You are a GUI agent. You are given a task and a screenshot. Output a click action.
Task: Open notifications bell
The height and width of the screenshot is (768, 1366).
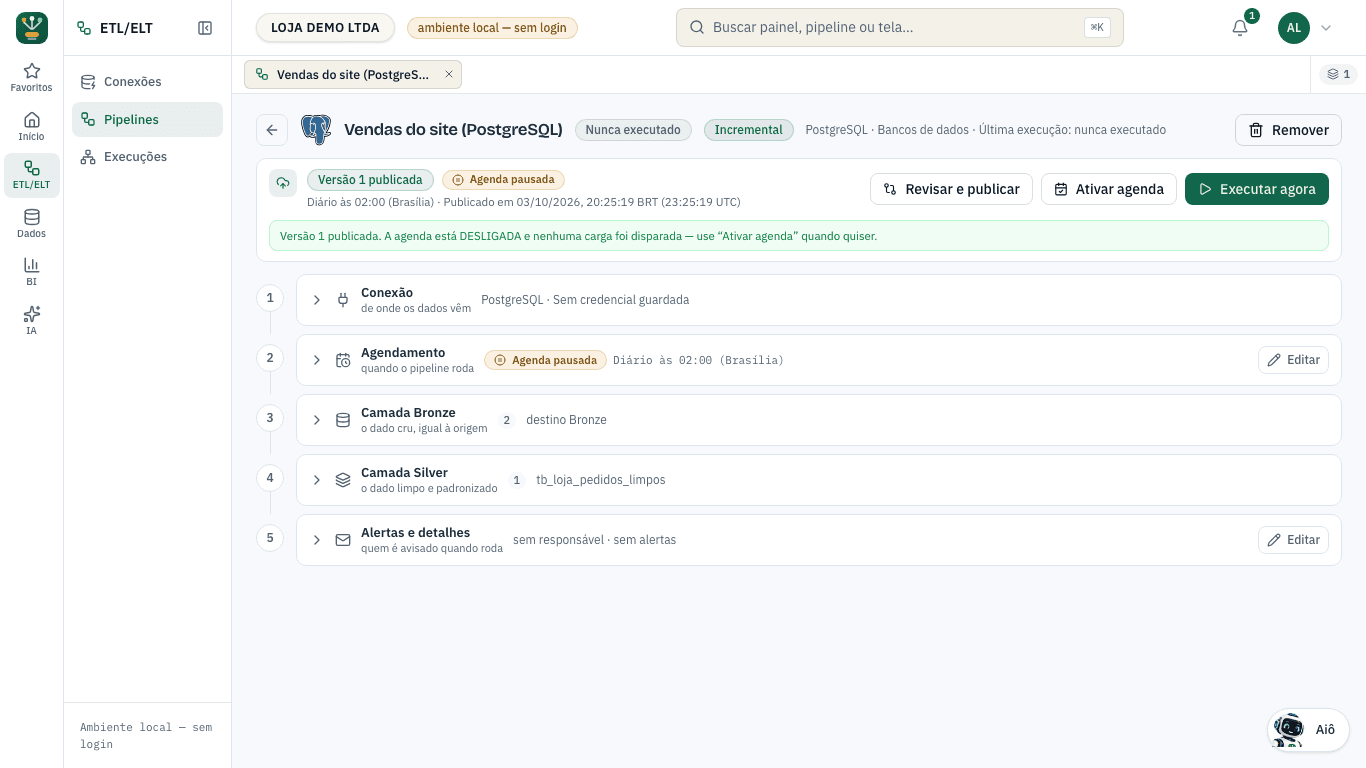(1240, 28)
